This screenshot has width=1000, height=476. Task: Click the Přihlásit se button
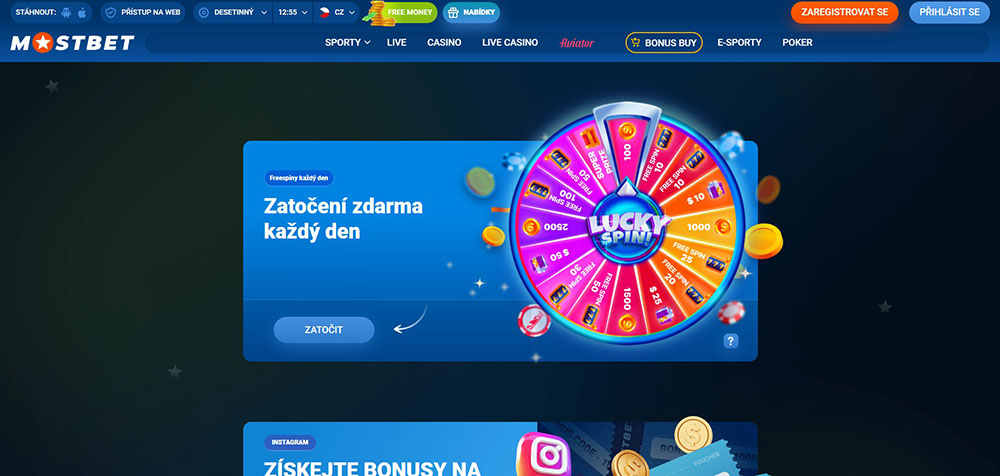tap(949, 12)
